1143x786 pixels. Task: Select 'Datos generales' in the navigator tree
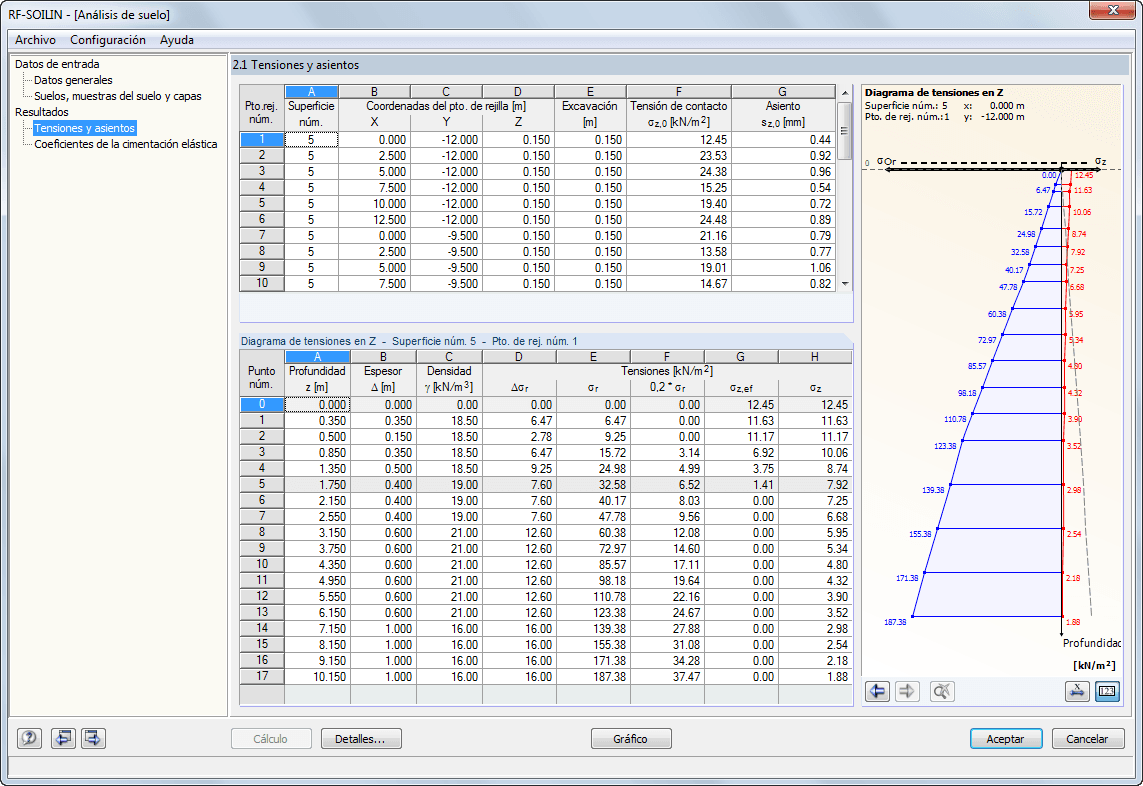coord(73,80)
